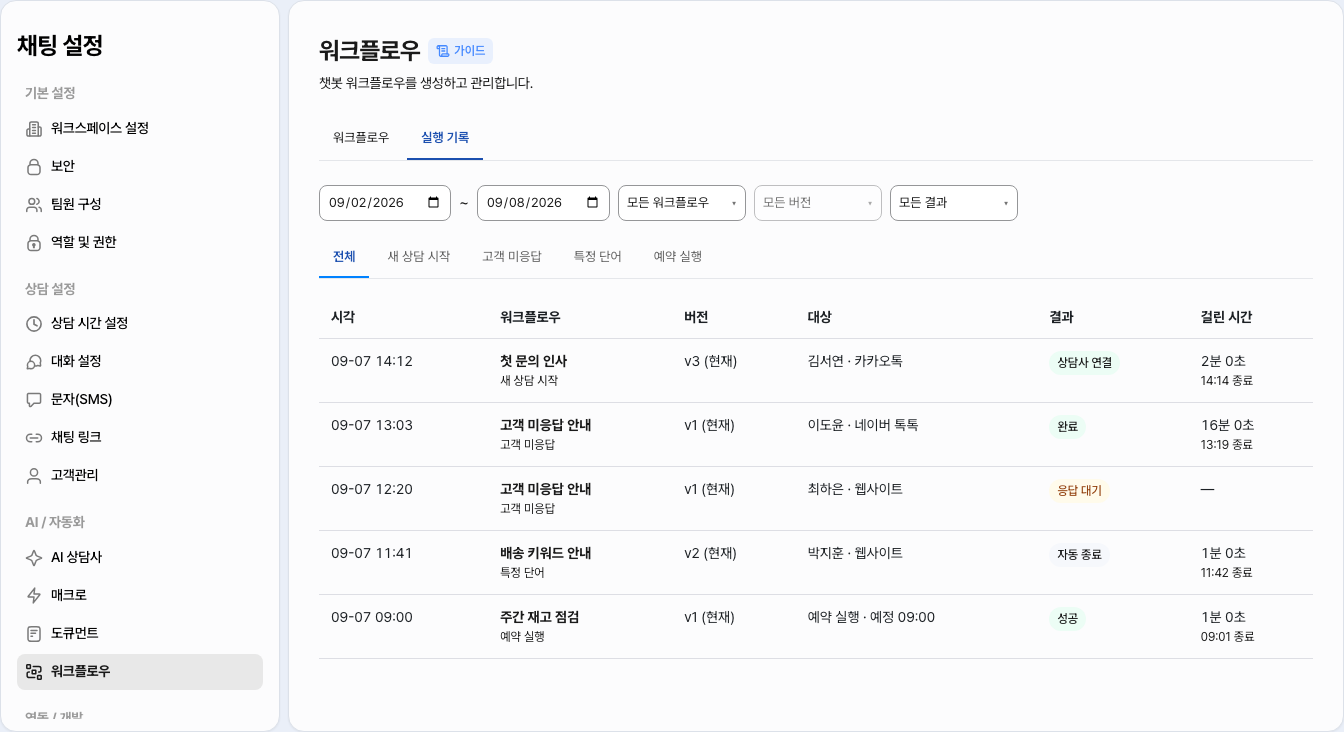Click the 채팅 링크 chain icon

[34, 438]
